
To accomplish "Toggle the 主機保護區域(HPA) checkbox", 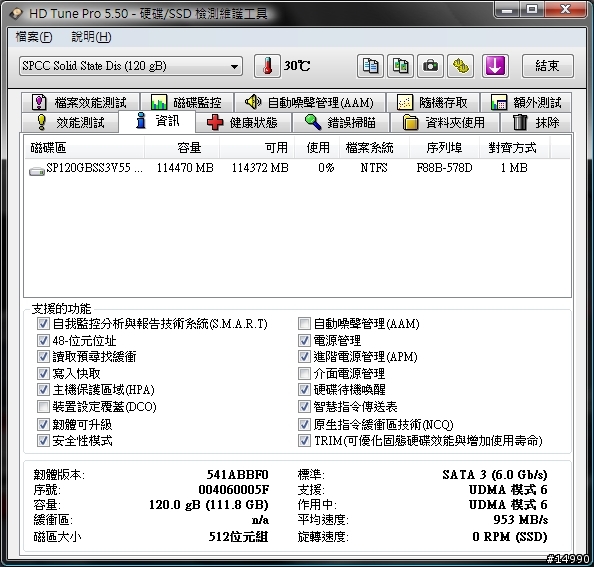I will coord(43,390).
